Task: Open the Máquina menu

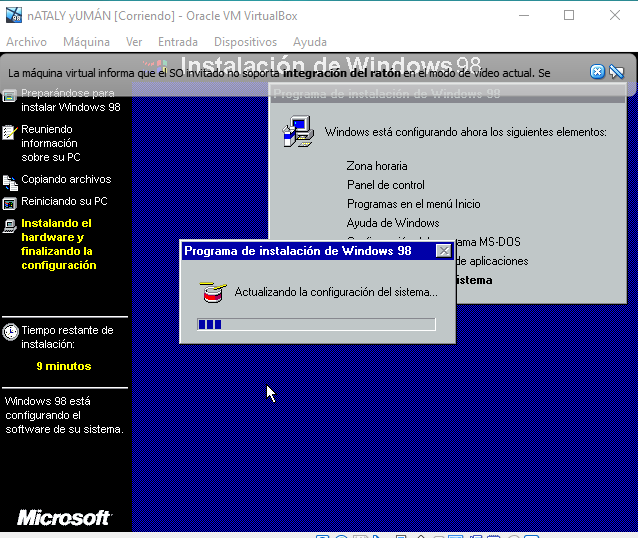Action: pyautogui.click(x=86, y=42)
